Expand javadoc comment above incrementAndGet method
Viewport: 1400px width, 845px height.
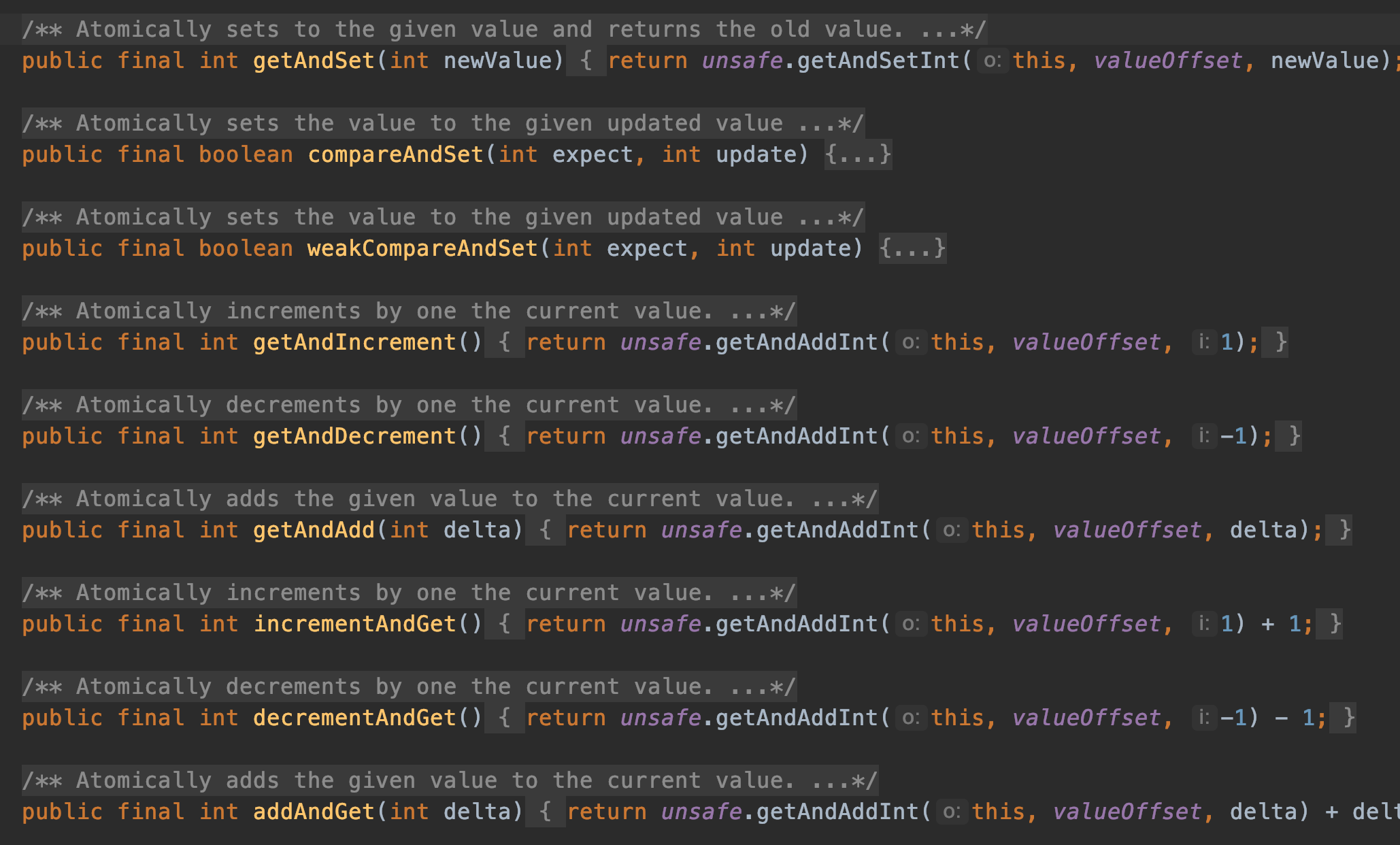point(748,593)
